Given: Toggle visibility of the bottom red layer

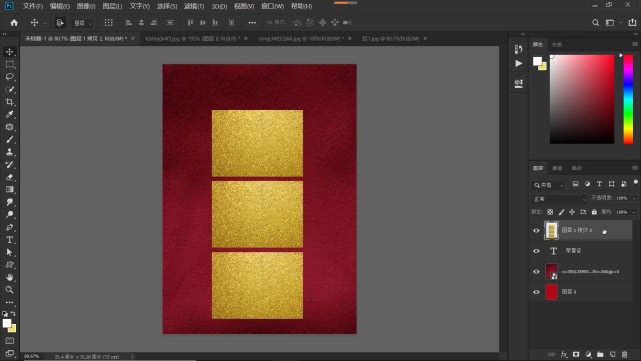Looking at the screenshot, I should tap(536, 292).
